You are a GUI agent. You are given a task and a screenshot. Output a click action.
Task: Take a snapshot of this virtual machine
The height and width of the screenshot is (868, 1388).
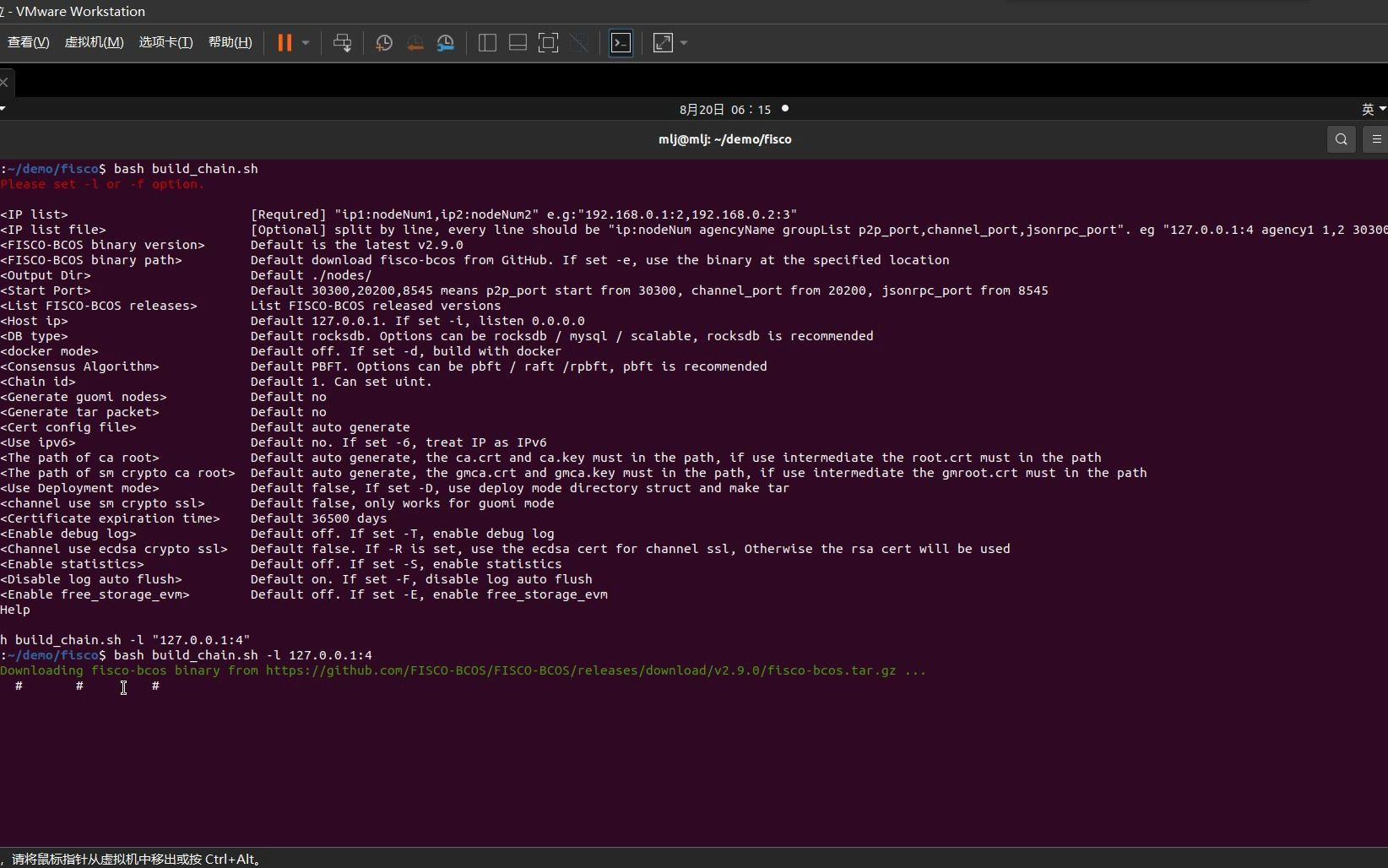point(384,43)
